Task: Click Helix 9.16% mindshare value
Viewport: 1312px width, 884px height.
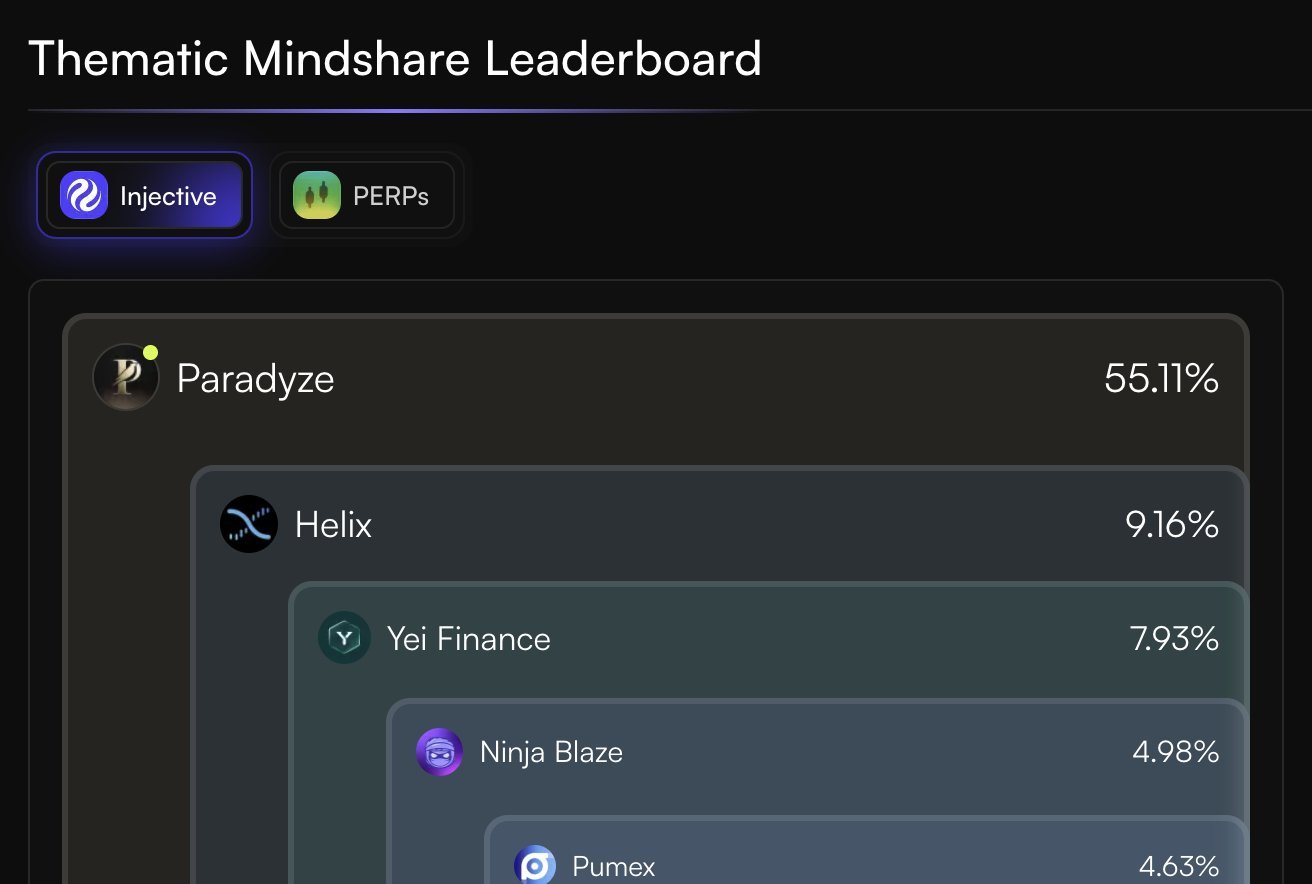Action: point(1172,525)
